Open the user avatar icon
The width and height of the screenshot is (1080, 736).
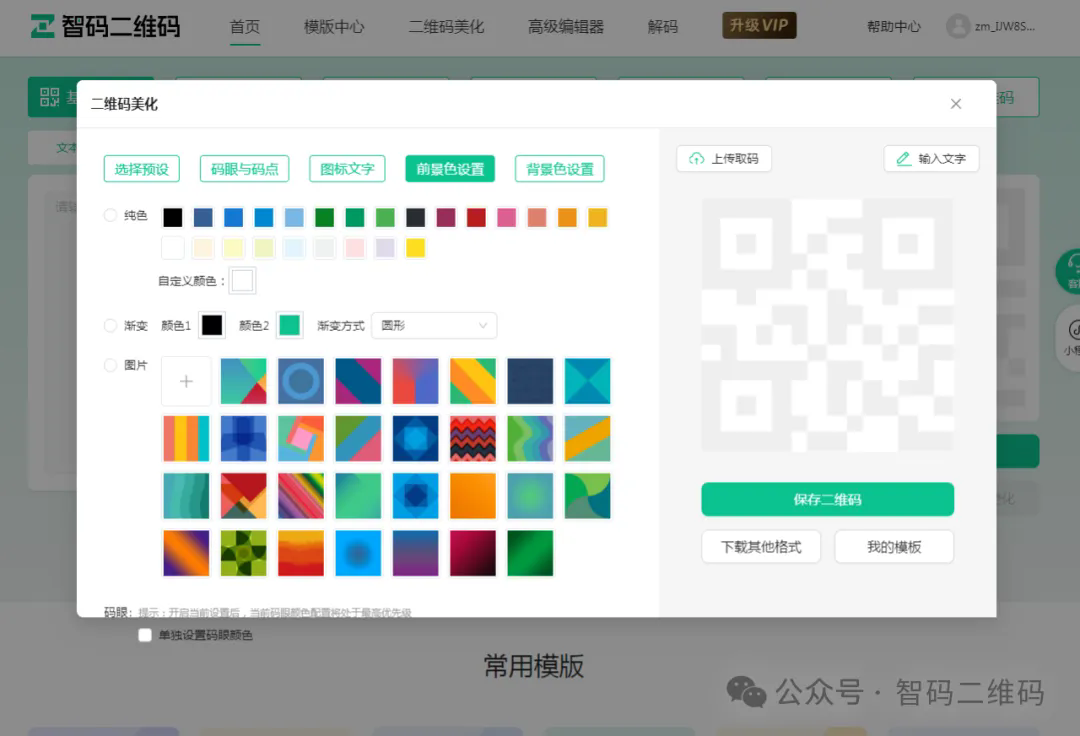[958, 26]
